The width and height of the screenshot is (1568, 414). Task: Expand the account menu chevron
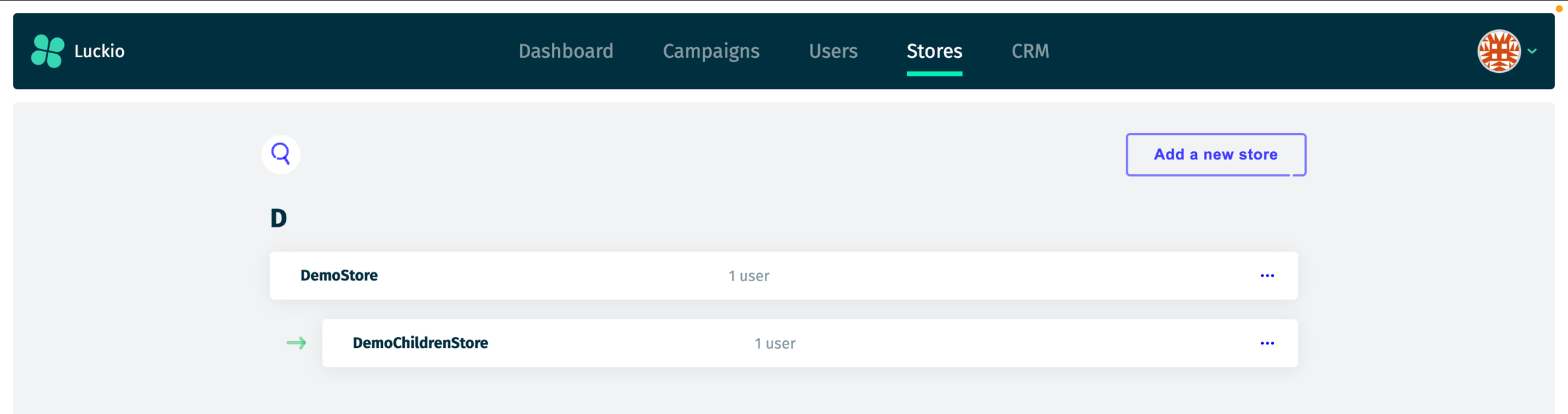1532,51
